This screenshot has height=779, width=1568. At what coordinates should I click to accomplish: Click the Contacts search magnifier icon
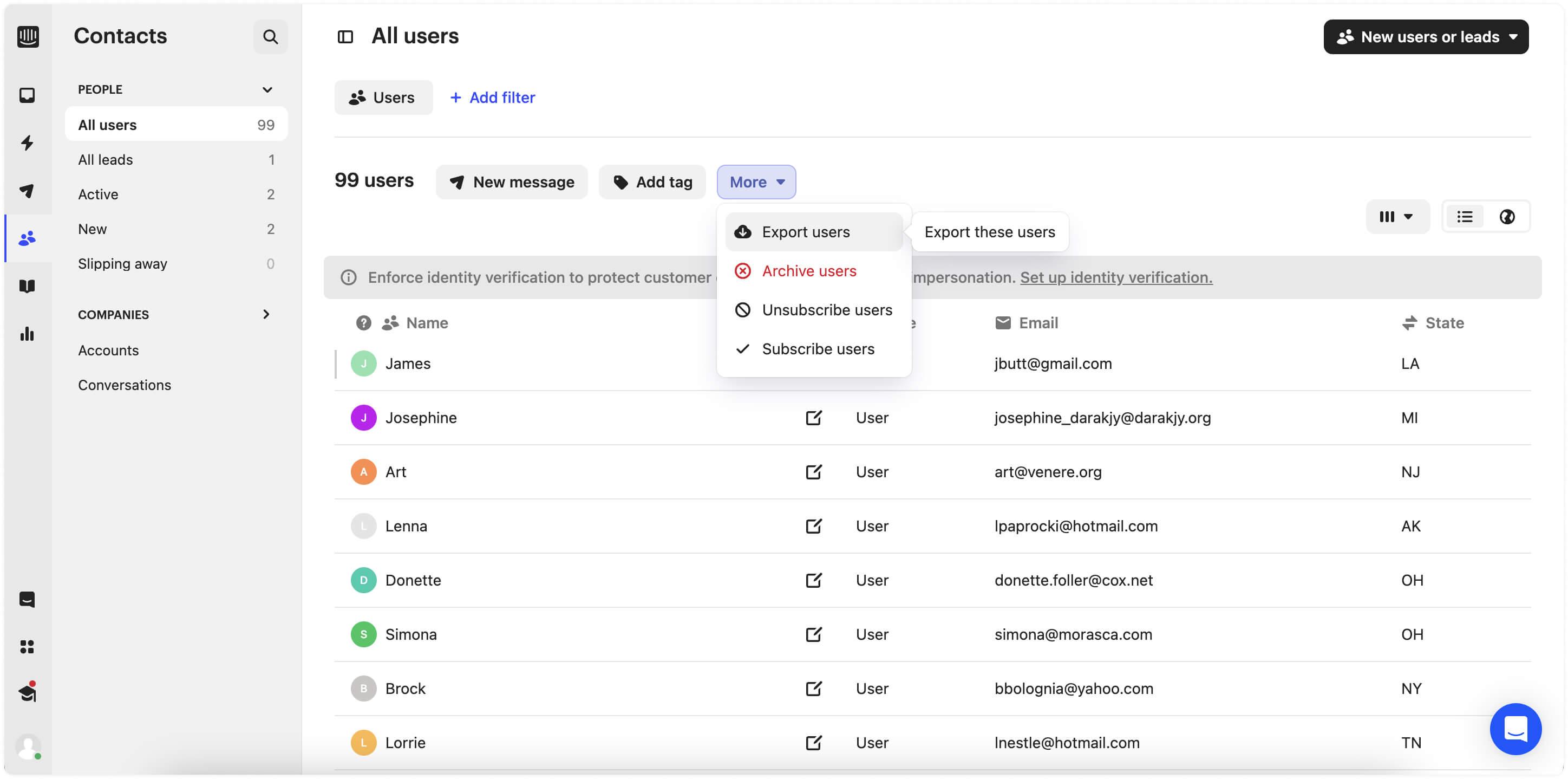coord(270,36)
